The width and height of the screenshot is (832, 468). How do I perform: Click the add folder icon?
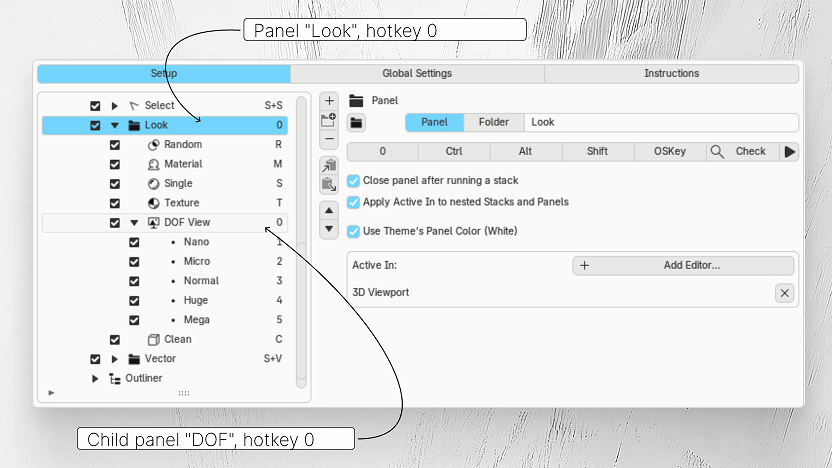click(x=329, y=120)
